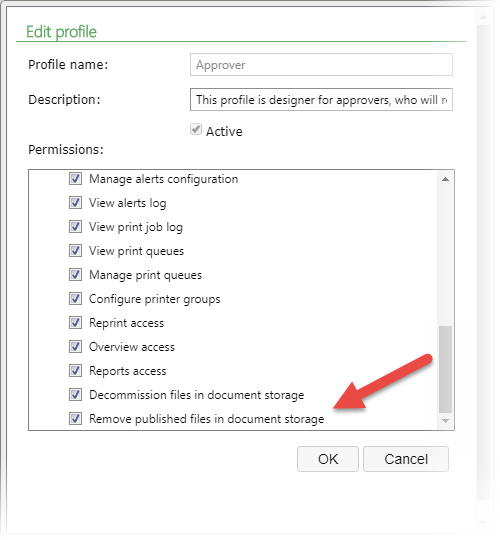This screenshot has width=500, height=540.
Task: Click permissions list scroll up arrow
Action: [445, 179]
